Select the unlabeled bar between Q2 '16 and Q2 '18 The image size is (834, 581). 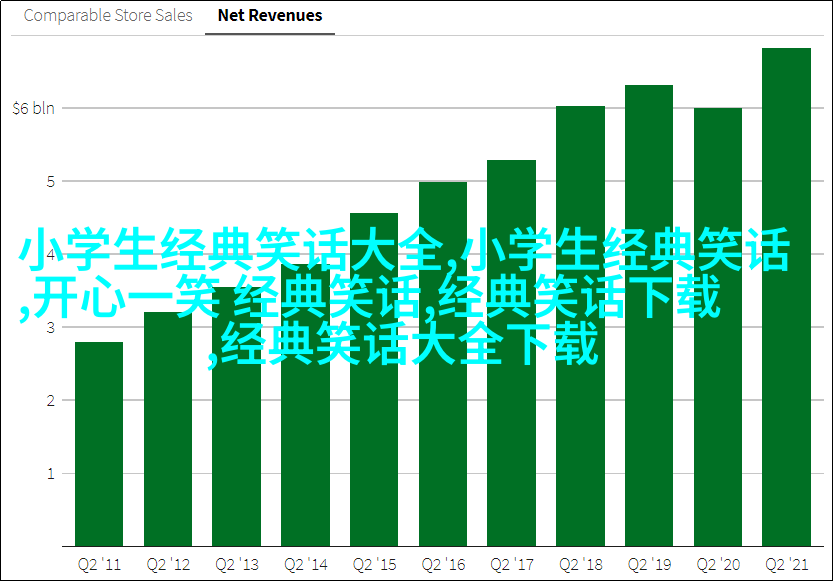(512, 420)
